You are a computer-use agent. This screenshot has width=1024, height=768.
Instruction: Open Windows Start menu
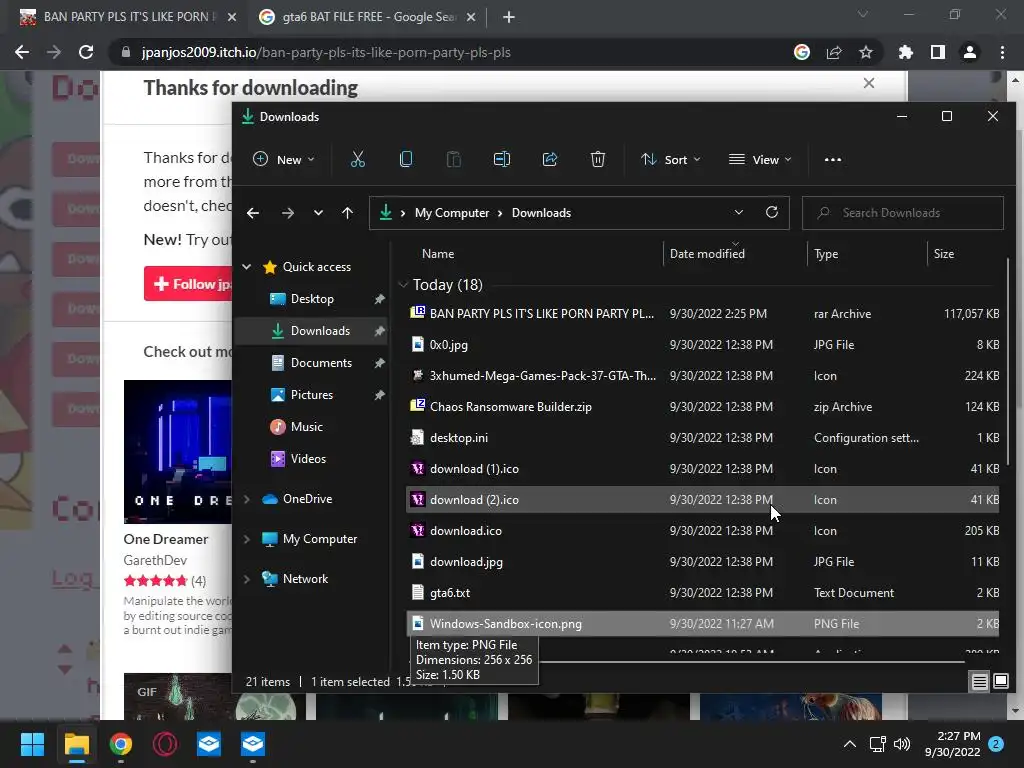click(32, 744)
